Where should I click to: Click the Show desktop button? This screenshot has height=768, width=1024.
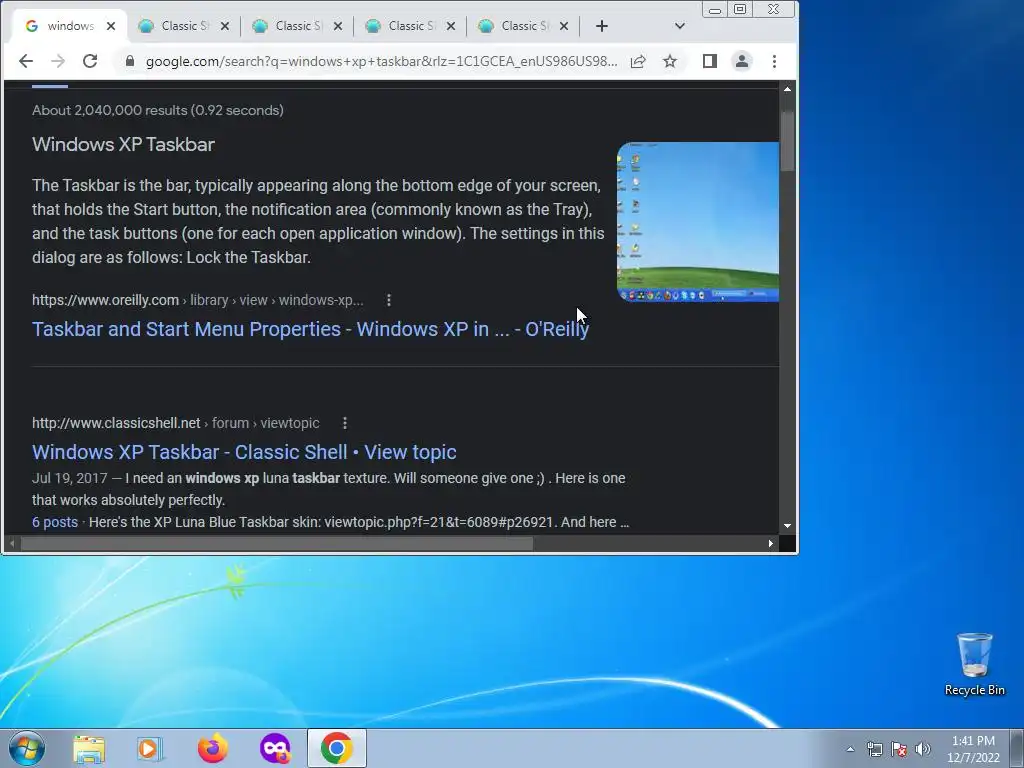point(1017,748)
